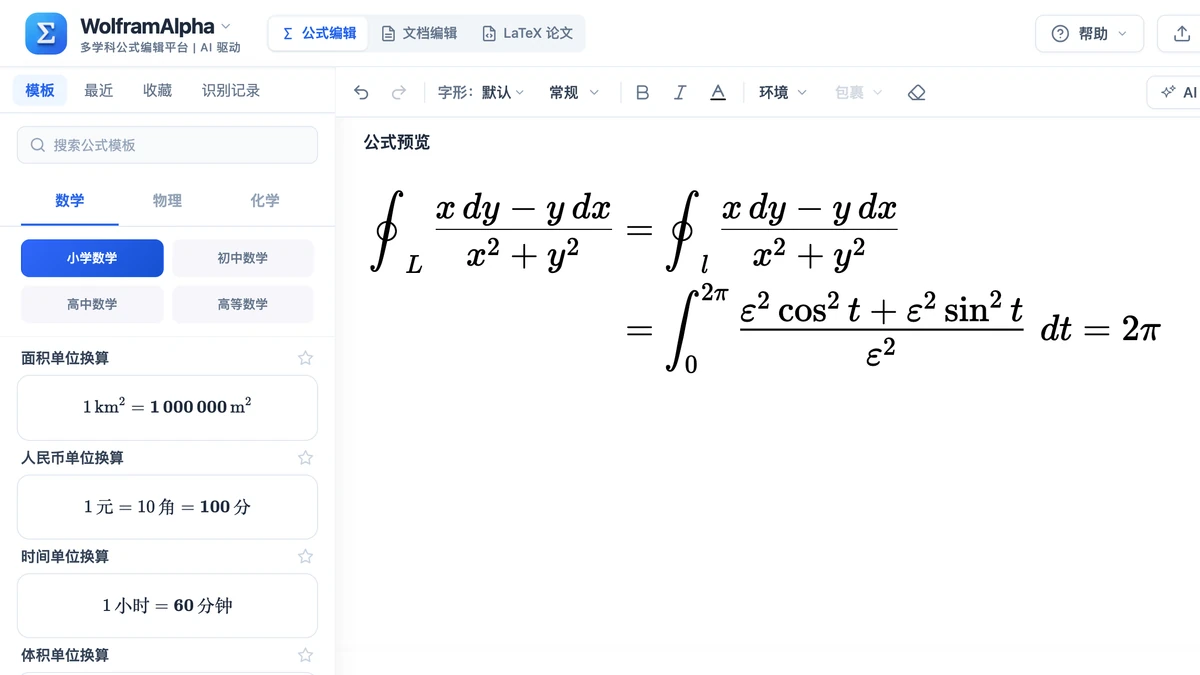Open the 字形 默认 dropdown
The width and height of the screenshot is (1200, 675).
click(481, 92)
